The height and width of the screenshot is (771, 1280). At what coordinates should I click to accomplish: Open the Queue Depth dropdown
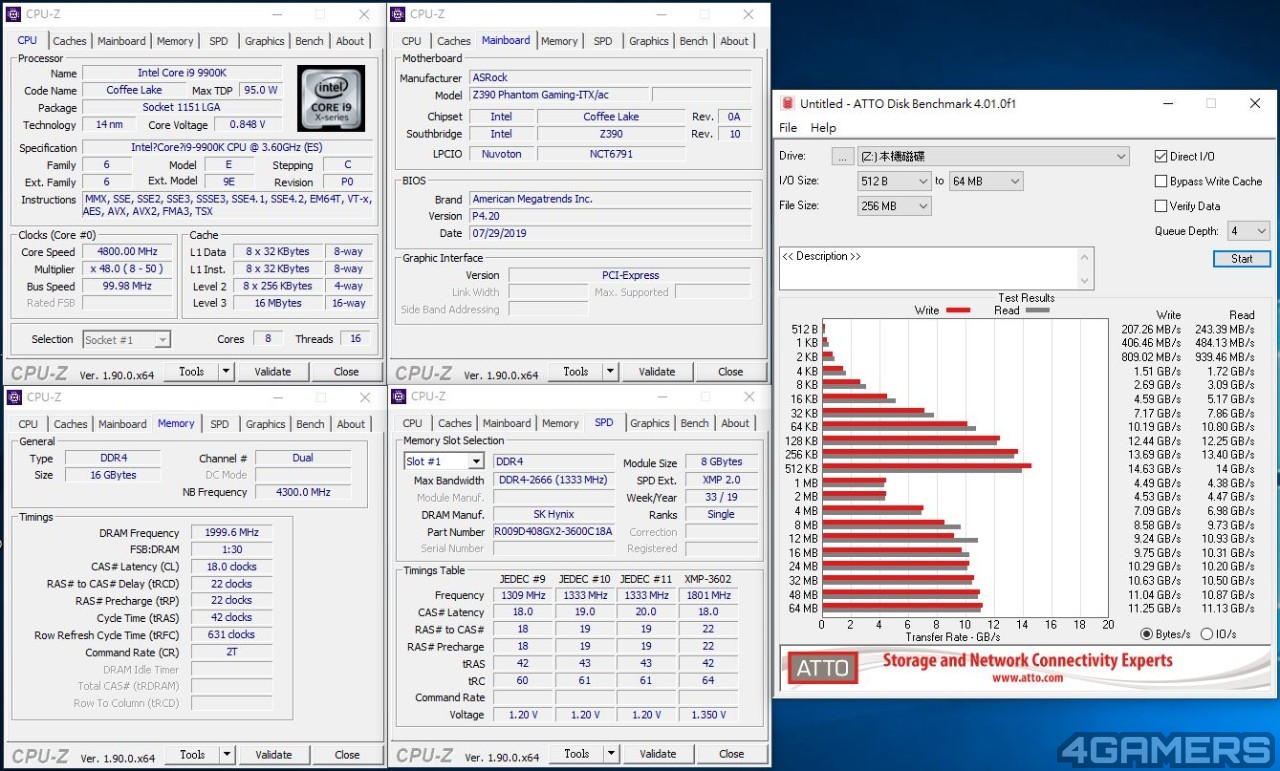(1248, 231)
